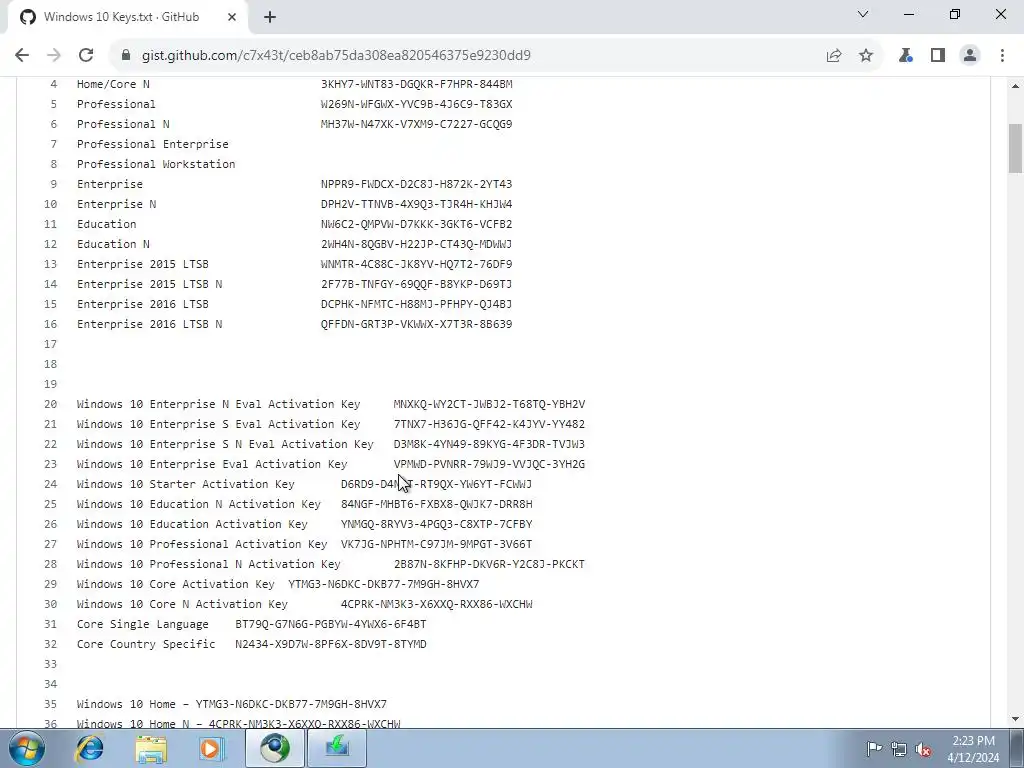Reload the current gist page
Screen dimensions: 1024x768
click(86, 55)
